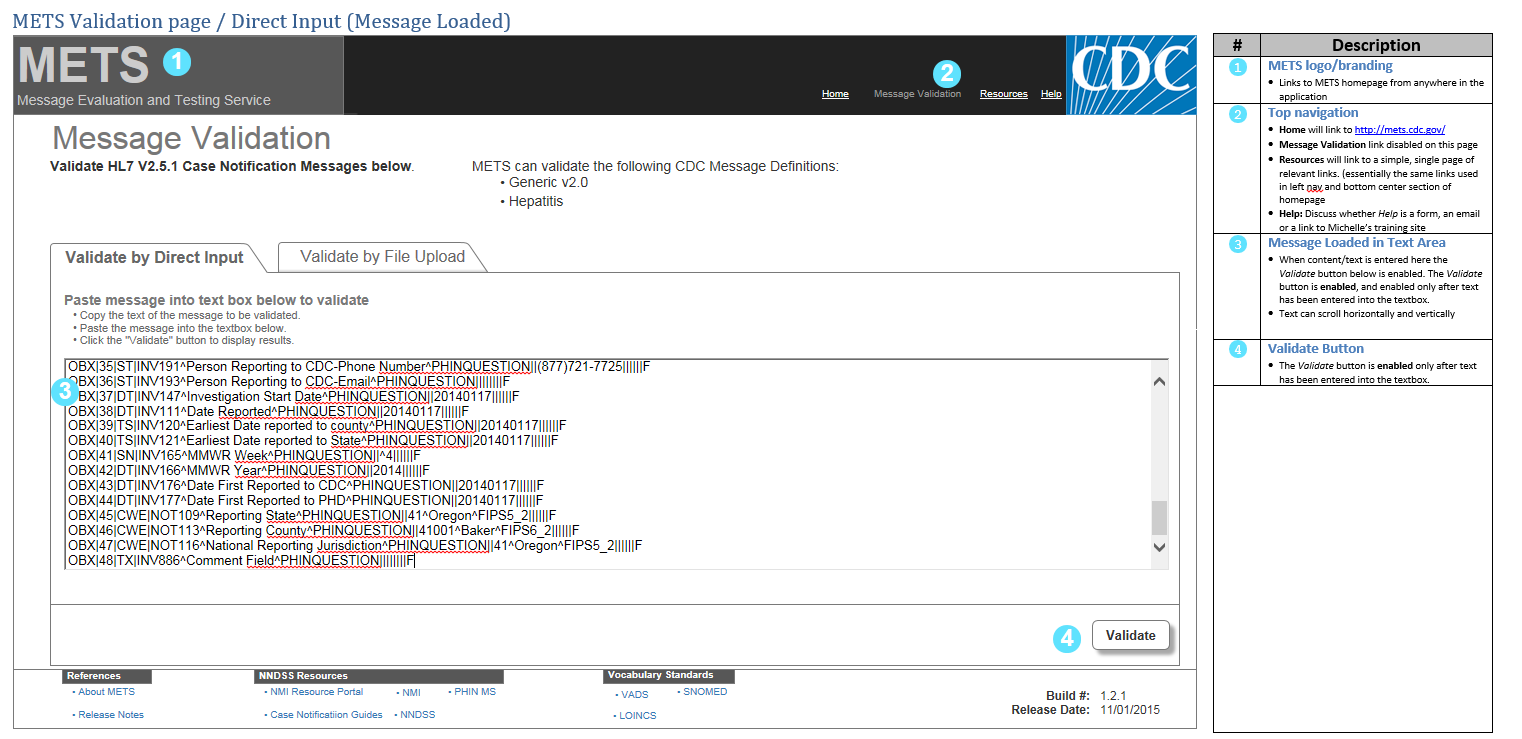Image resolution: width=1522 pixels, height=739 pixels.
Task: Click Message Validation in top navigation
Action: pyautogui.click(x=917, y=94)
